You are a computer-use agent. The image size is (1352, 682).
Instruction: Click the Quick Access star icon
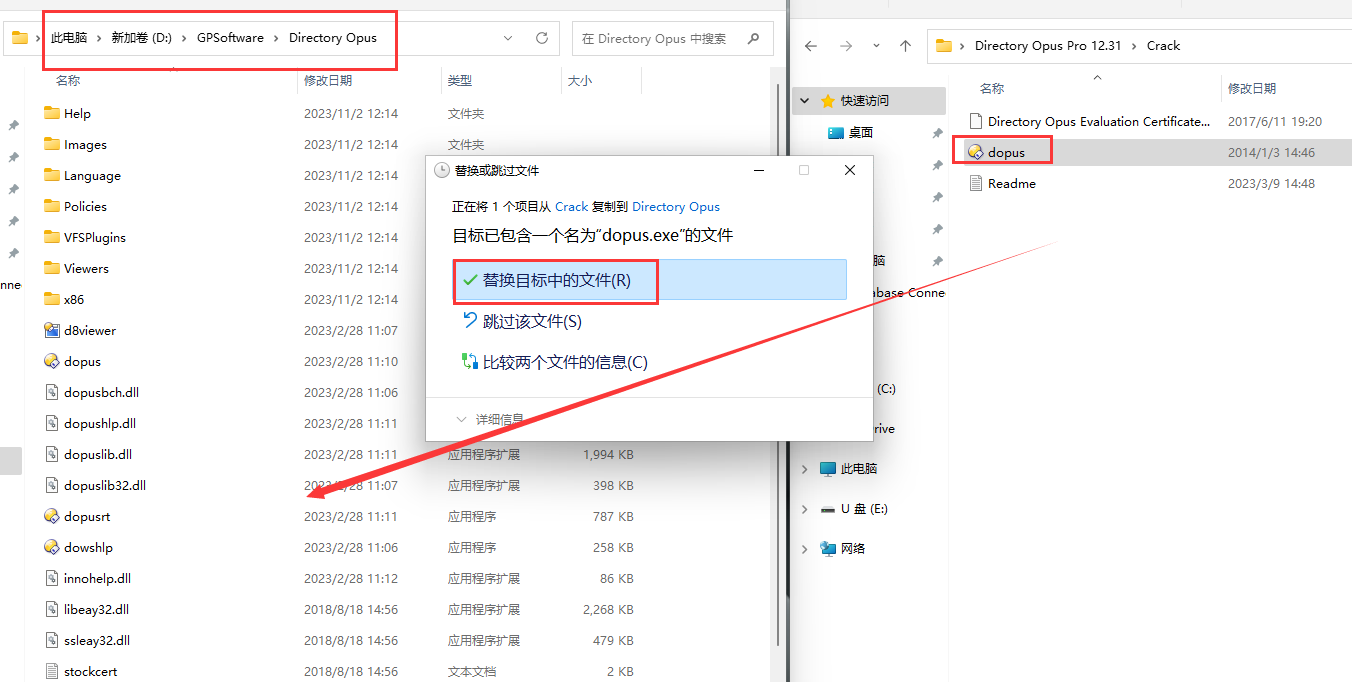click(827, 101)
